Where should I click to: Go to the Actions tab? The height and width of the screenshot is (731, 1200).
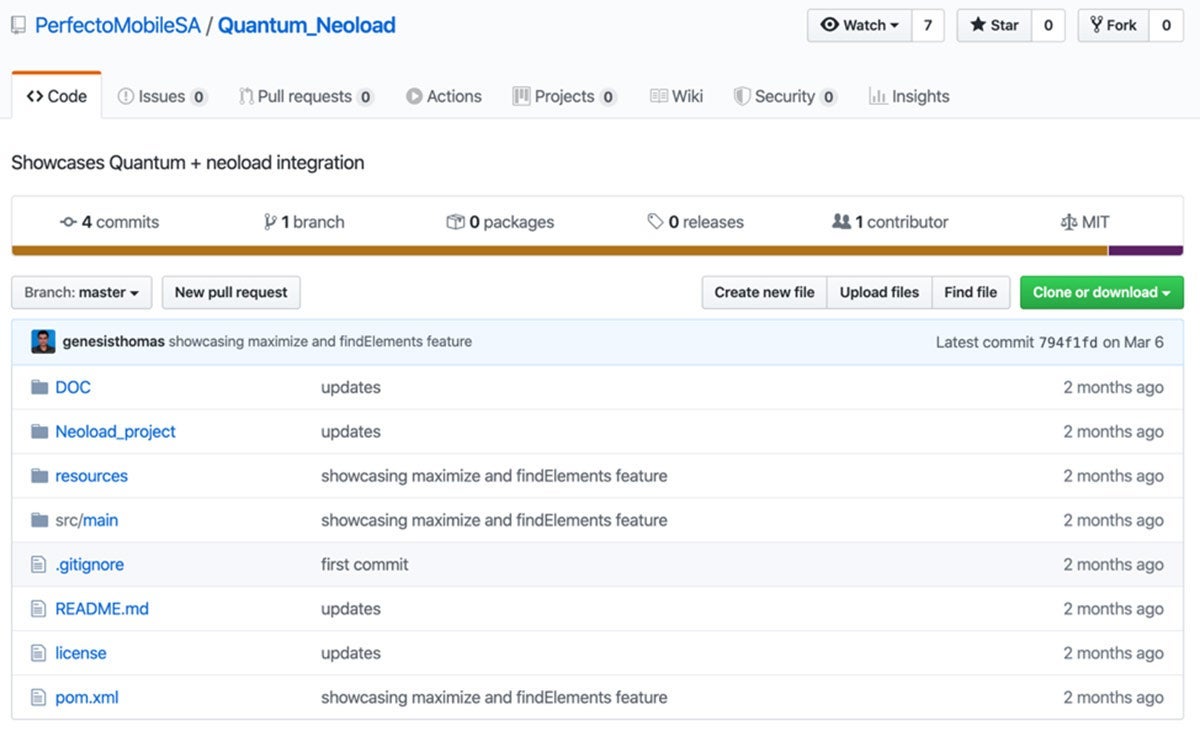click(444, 96)
